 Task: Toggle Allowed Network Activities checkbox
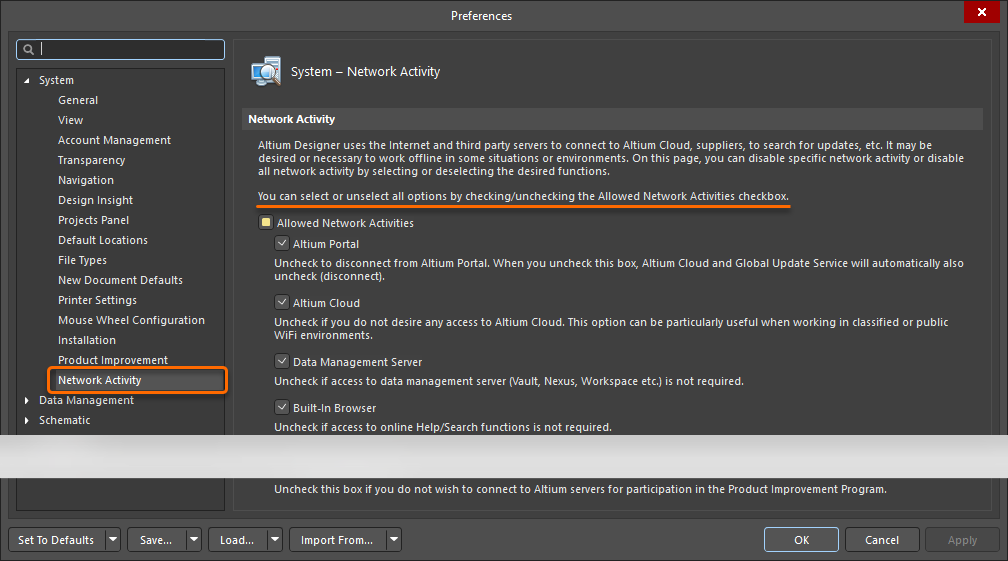266,222
